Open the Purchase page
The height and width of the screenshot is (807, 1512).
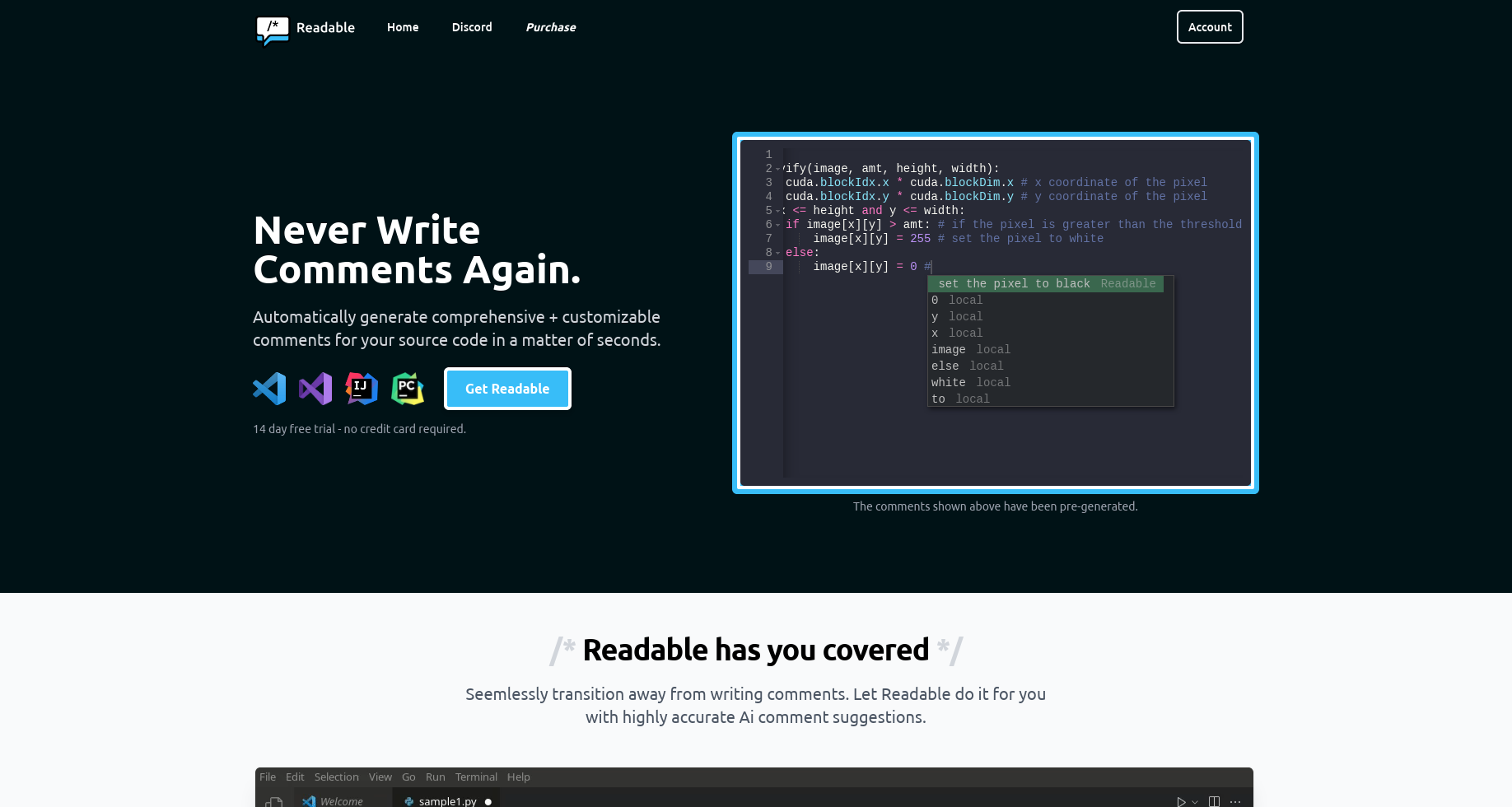550,27
